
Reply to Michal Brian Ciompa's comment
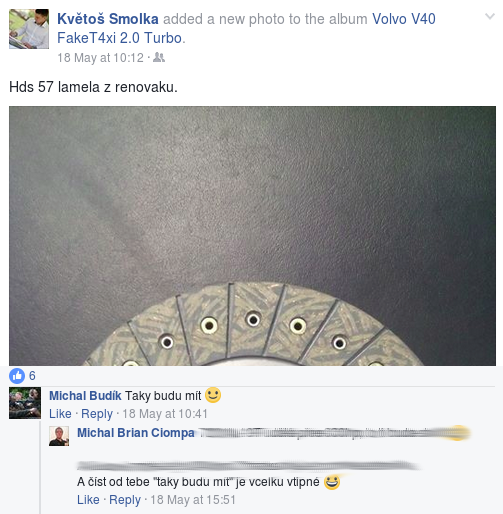point(125,500)
